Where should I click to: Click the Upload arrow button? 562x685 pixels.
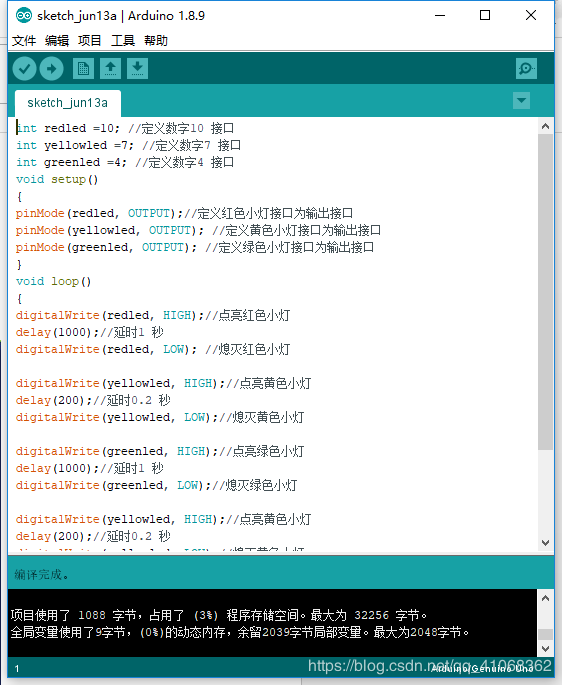point(52,69)
